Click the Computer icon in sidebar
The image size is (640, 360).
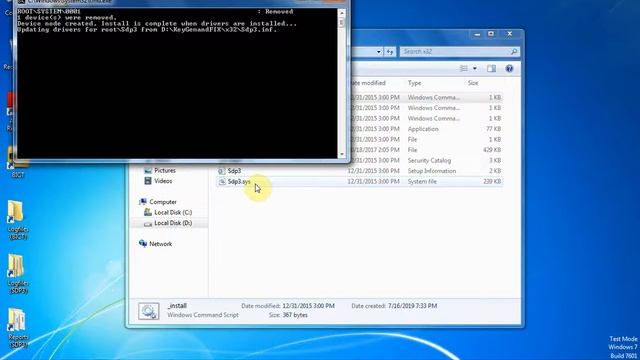143,202
